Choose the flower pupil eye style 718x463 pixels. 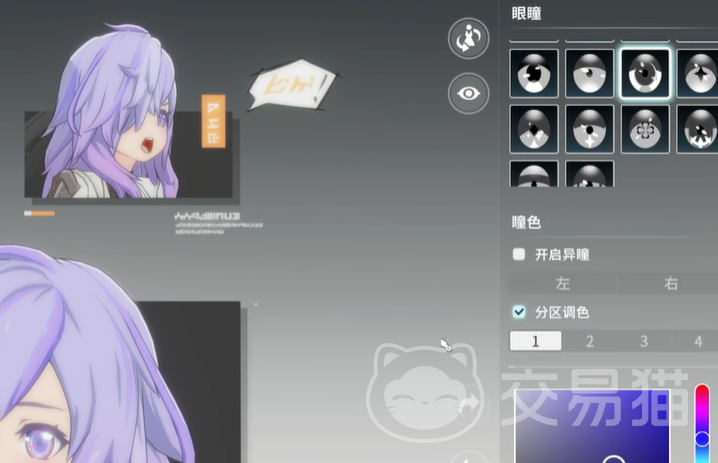coord(645,129)
